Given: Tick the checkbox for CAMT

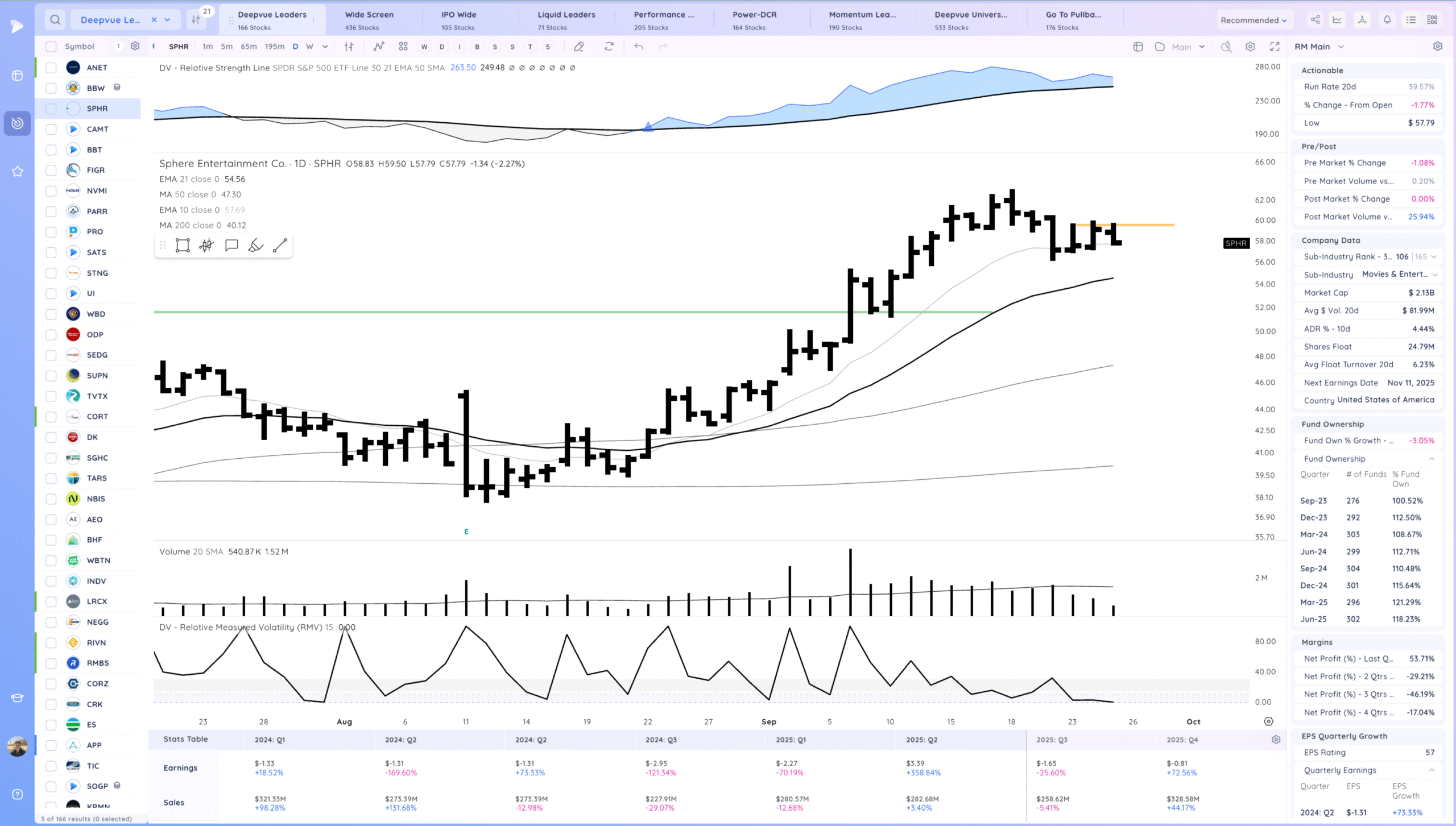Looking at the screenshot, I should 51,129.
